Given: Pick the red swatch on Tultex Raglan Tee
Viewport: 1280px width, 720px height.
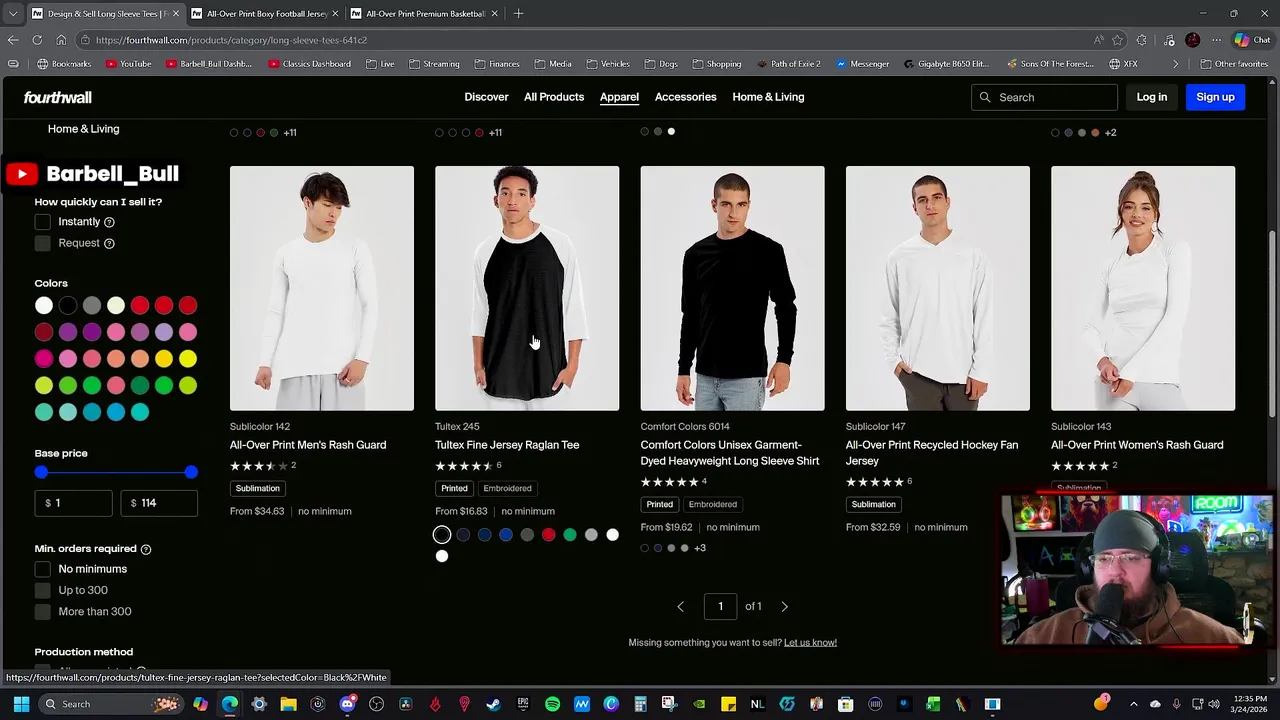Looking at the screenshot, I should tap(548, 535).
